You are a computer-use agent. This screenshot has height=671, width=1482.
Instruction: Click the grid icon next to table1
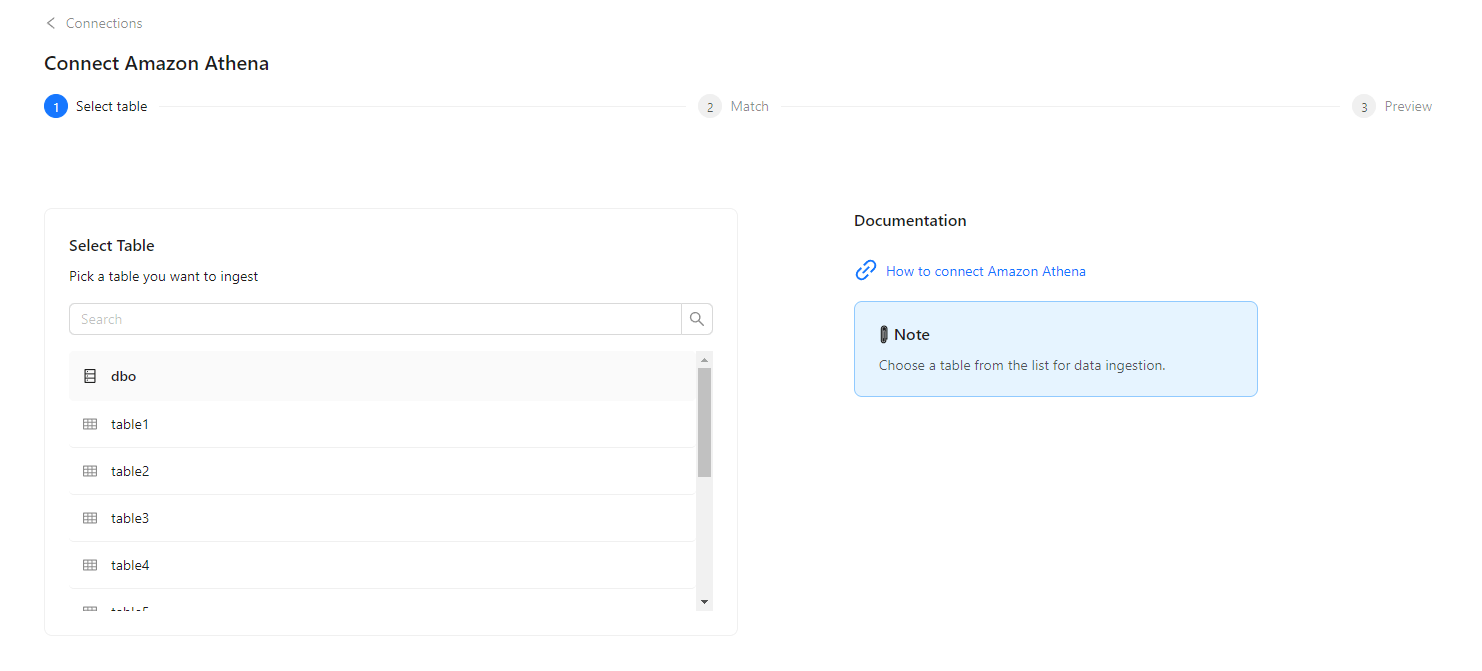pos(90,424)
